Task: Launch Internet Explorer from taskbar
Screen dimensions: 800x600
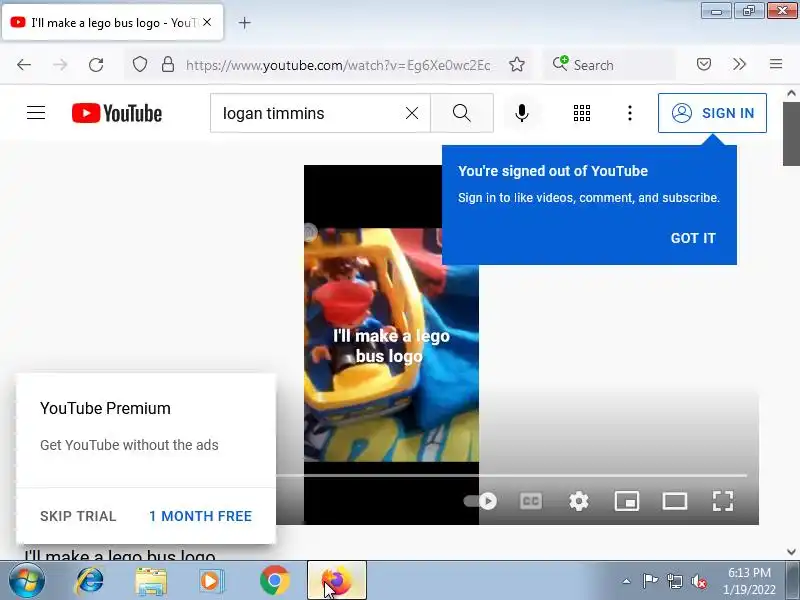Action: tap(89, 581)
